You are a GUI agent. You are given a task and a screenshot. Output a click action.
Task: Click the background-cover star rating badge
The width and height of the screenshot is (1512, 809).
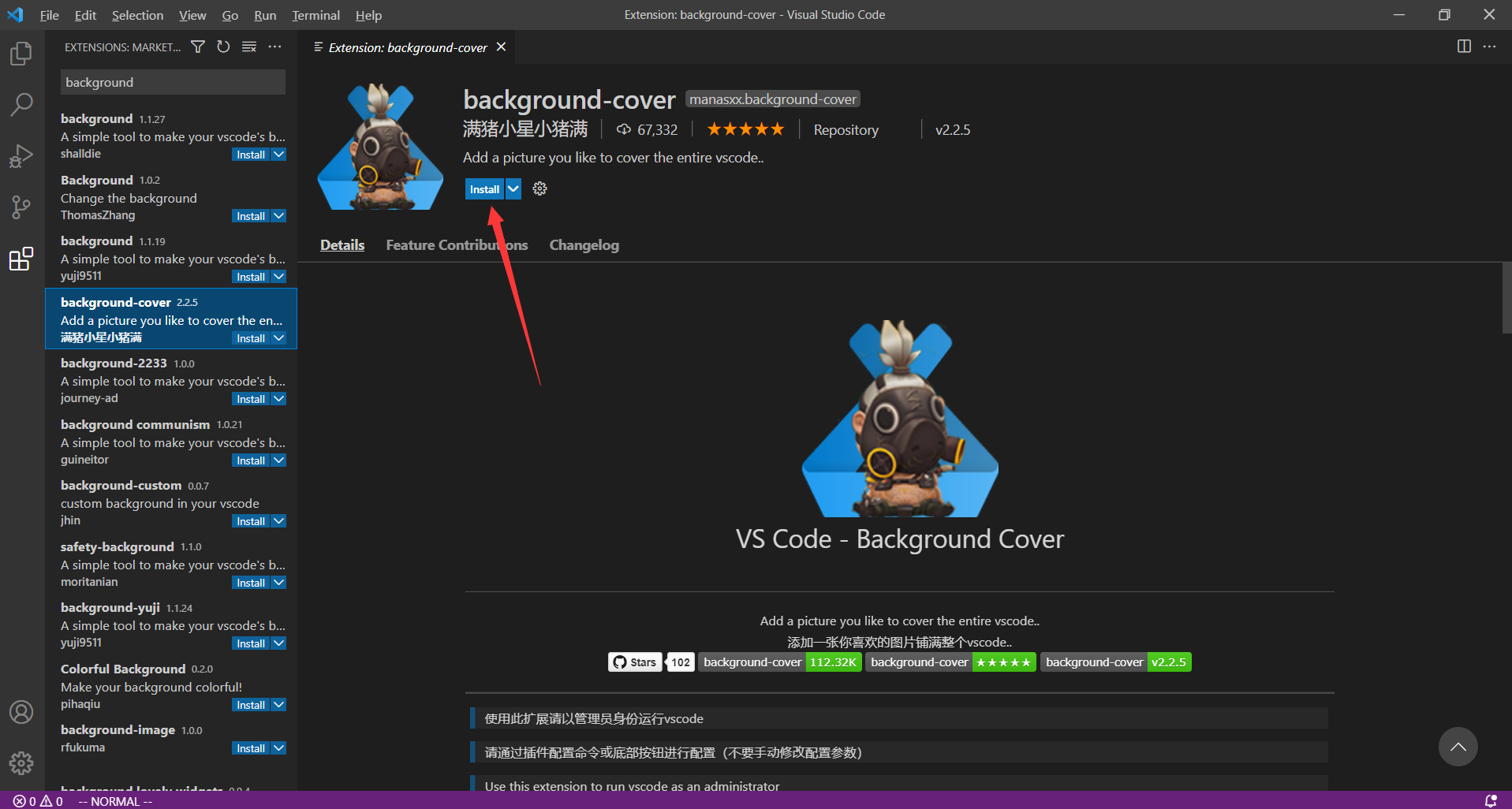click(x=951, y=662)
